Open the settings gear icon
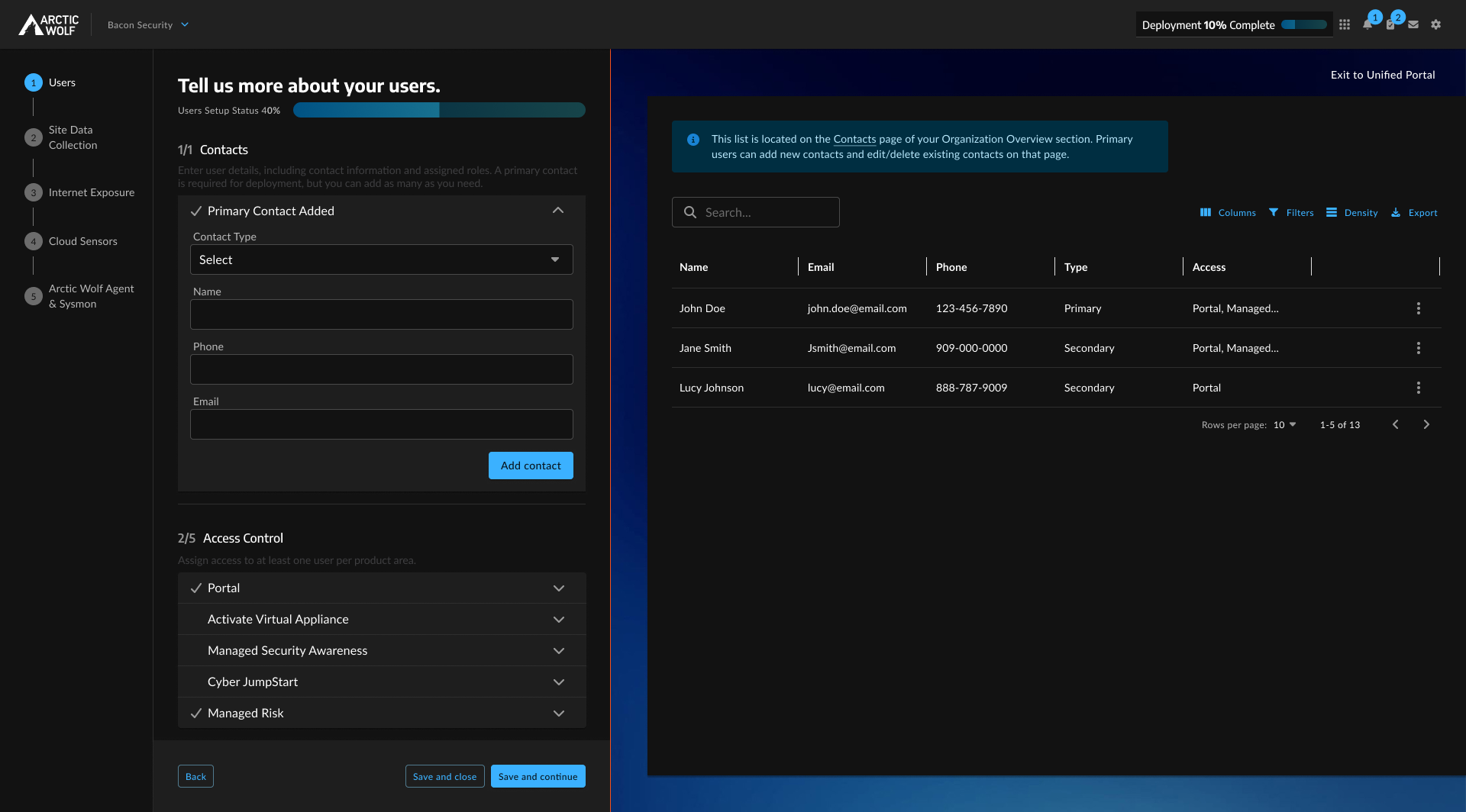1466x812 pixels. pos(1436,24)
